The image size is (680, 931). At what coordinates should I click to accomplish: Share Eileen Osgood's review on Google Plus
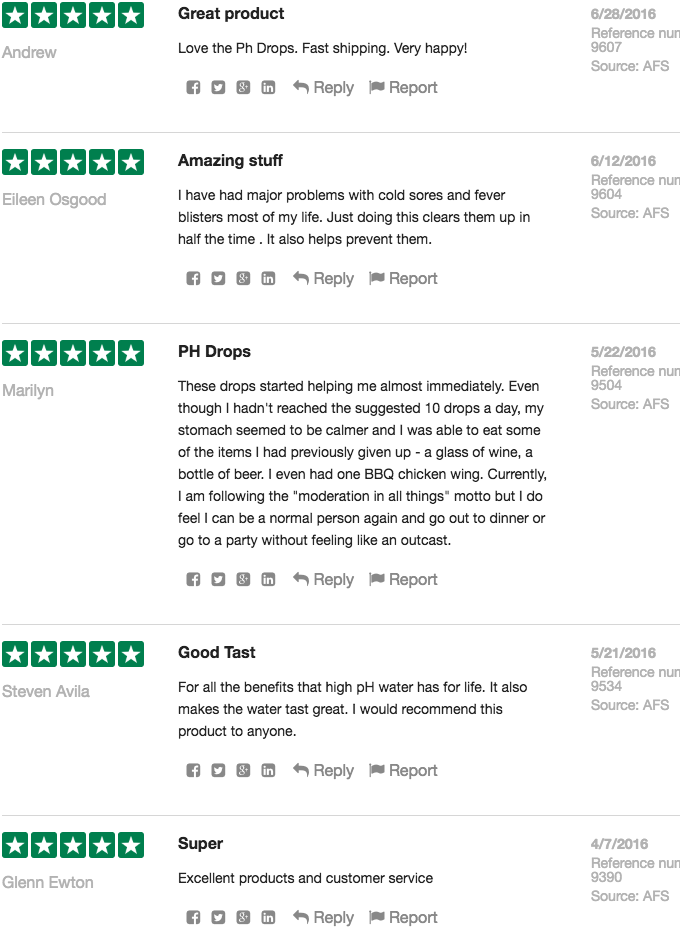pos(243,279)
